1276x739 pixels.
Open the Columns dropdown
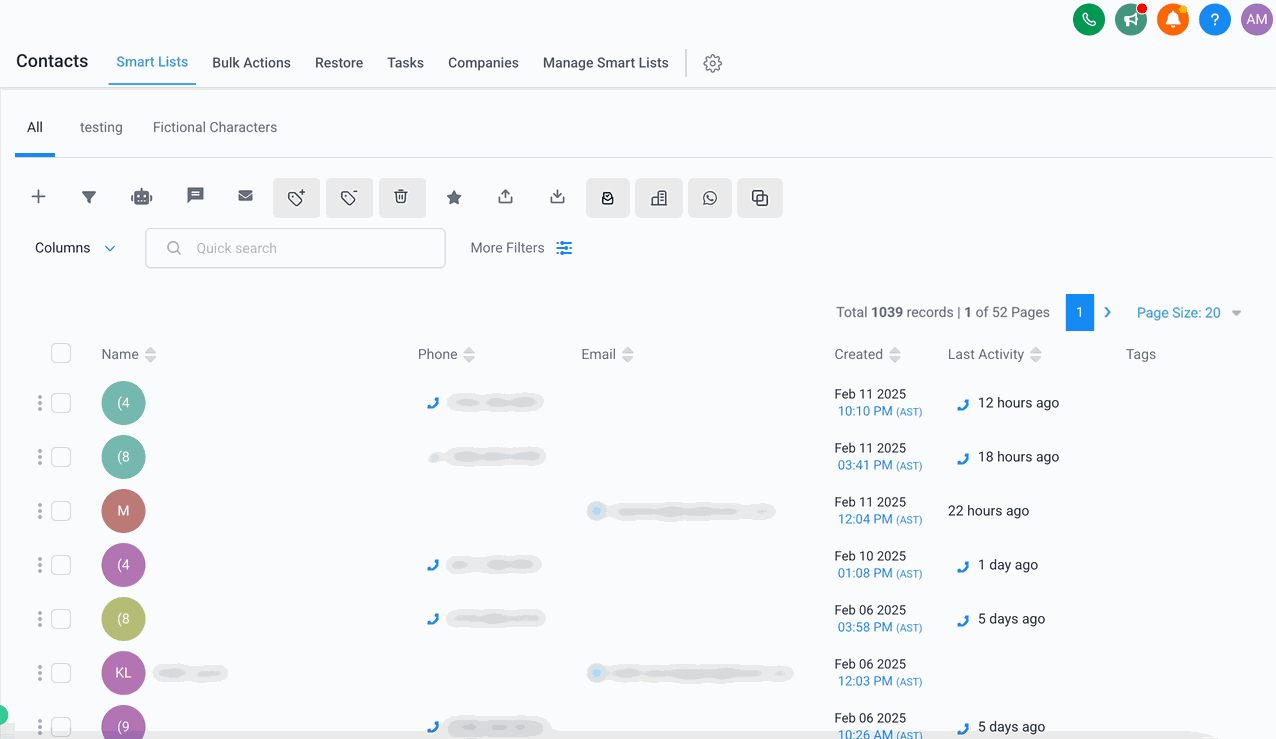76,248
